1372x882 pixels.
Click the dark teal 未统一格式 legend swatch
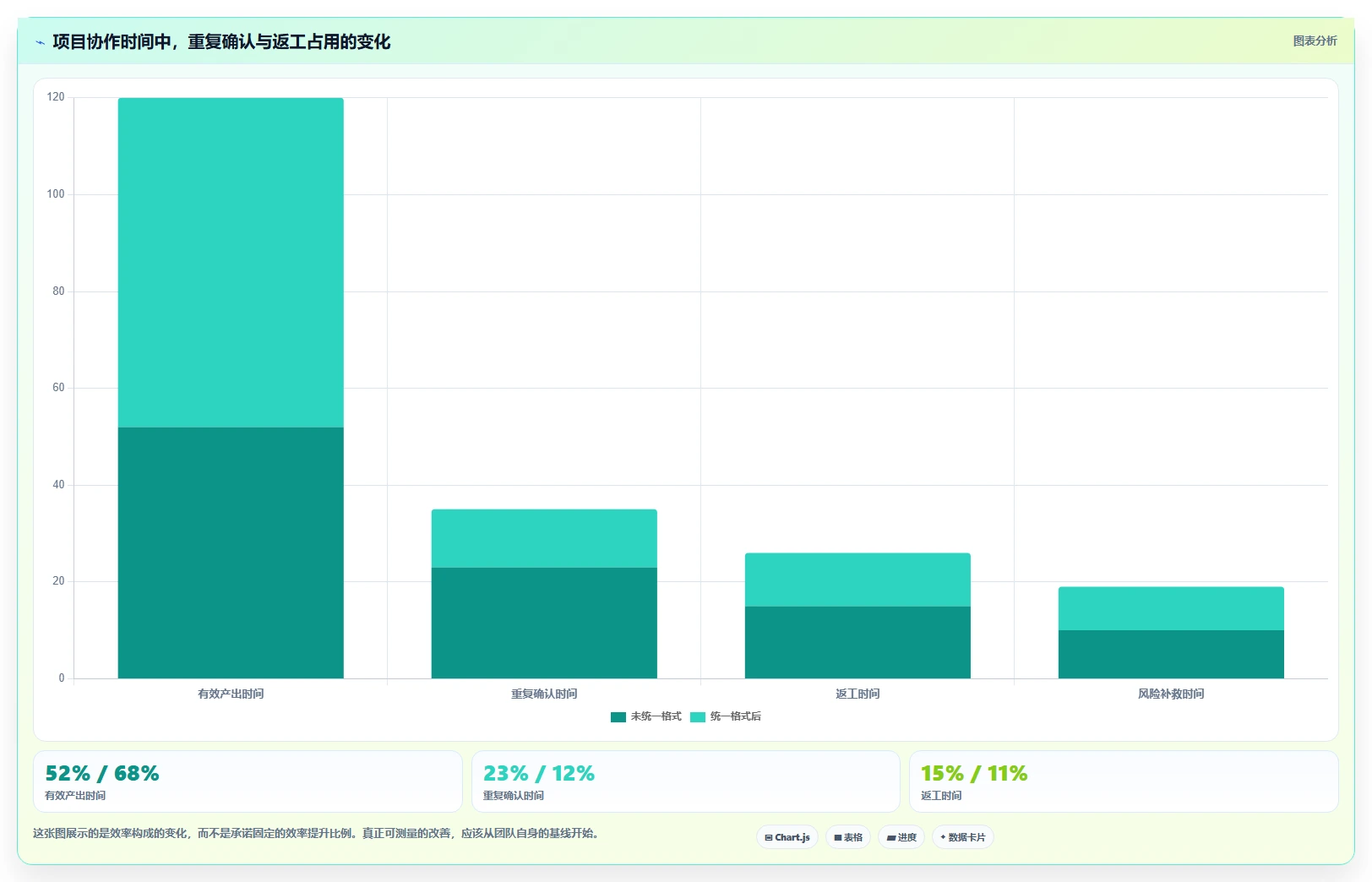(x=618, y=717)
